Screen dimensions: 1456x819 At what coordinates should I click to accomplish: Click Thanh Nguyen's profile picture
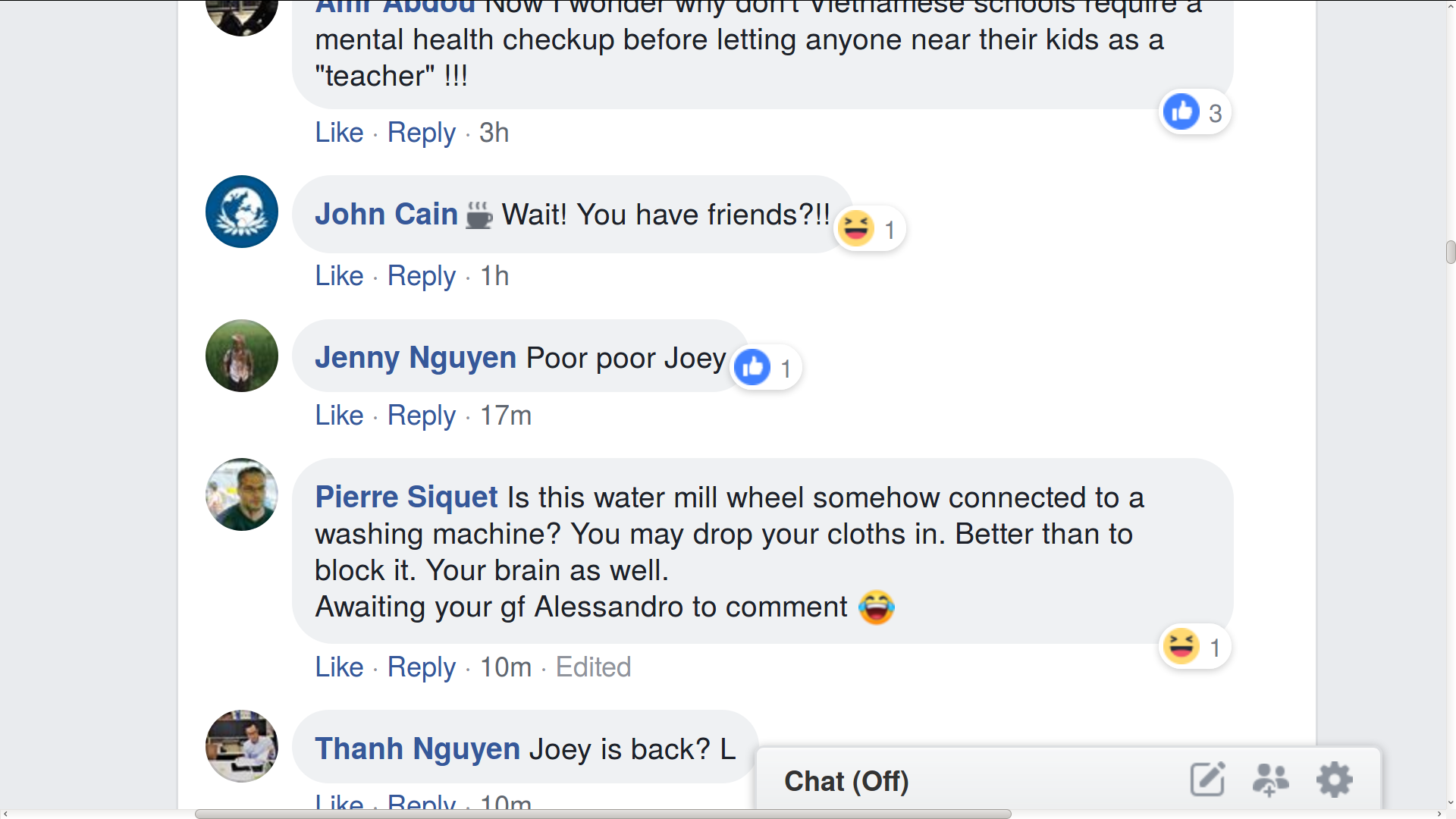click(240, 746)
